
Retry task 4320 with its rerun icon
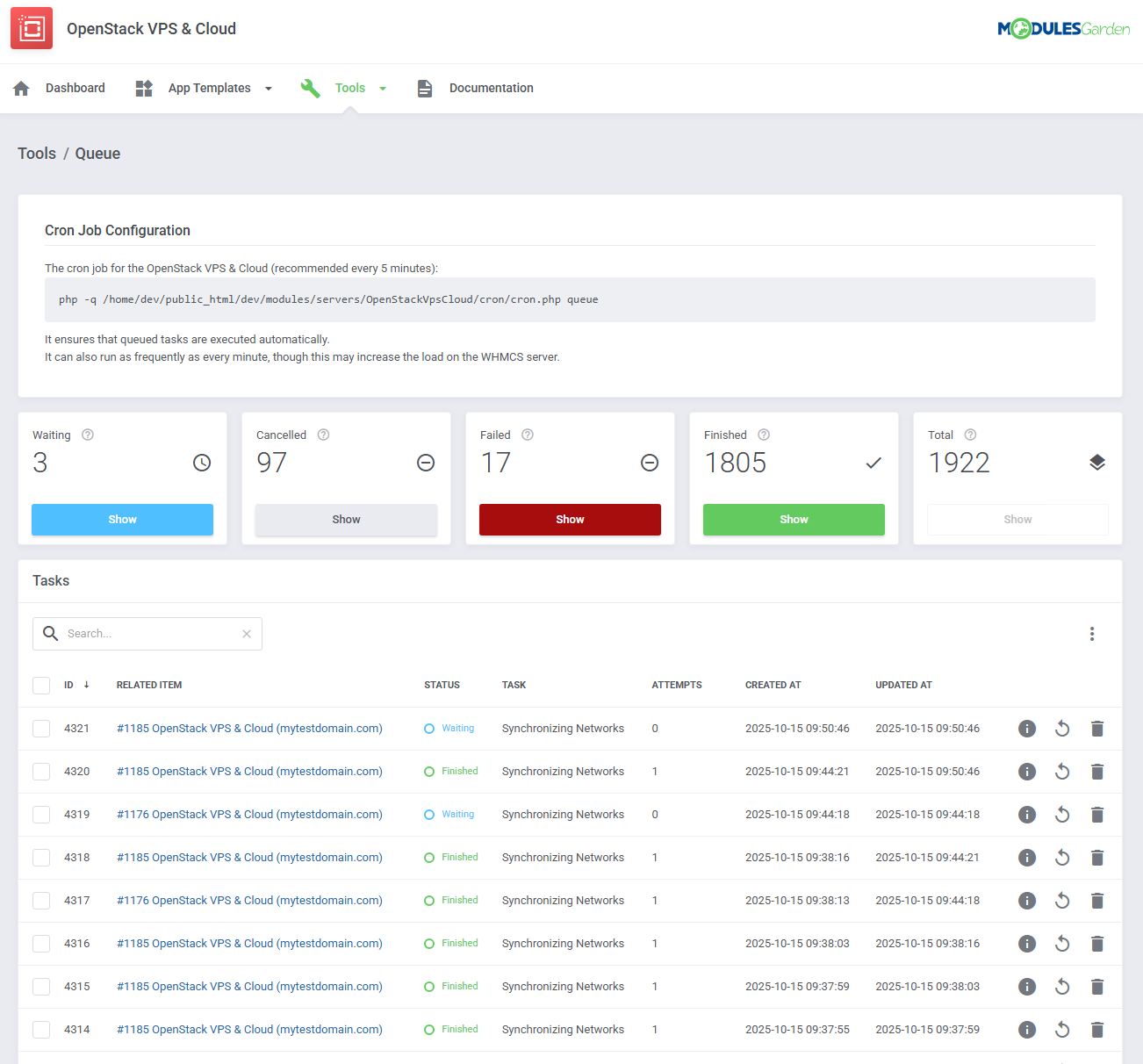pos(1061,772)
